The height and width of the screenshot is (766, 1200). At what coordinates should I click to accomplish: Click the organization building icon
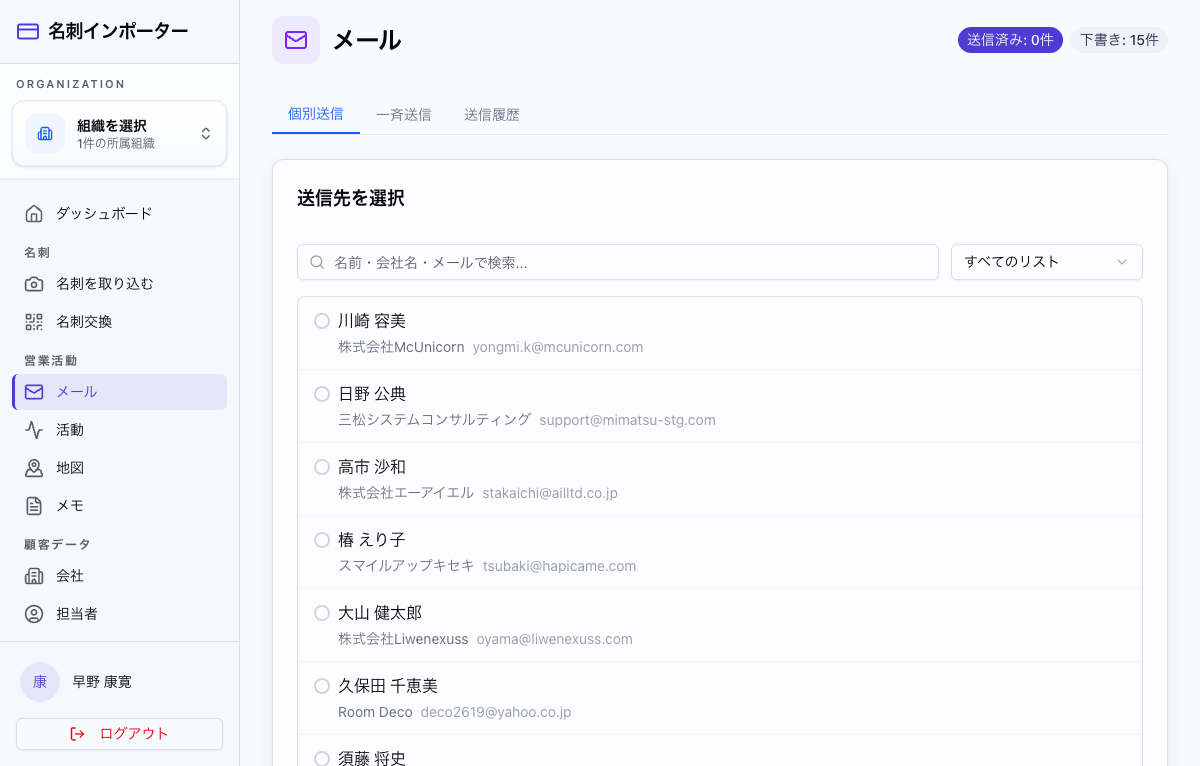pos(45,133)
